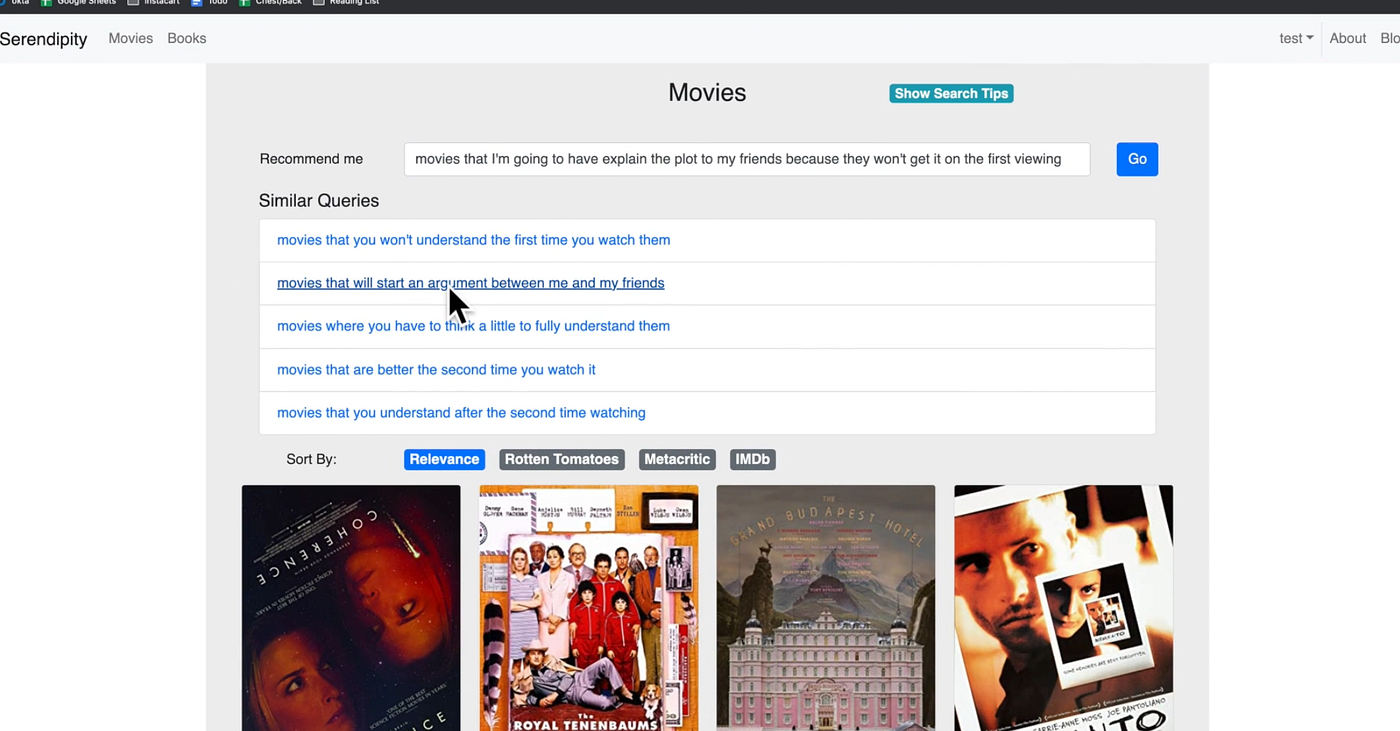
Task: Sort results by Relevance
Action: [x=444, y=459]
